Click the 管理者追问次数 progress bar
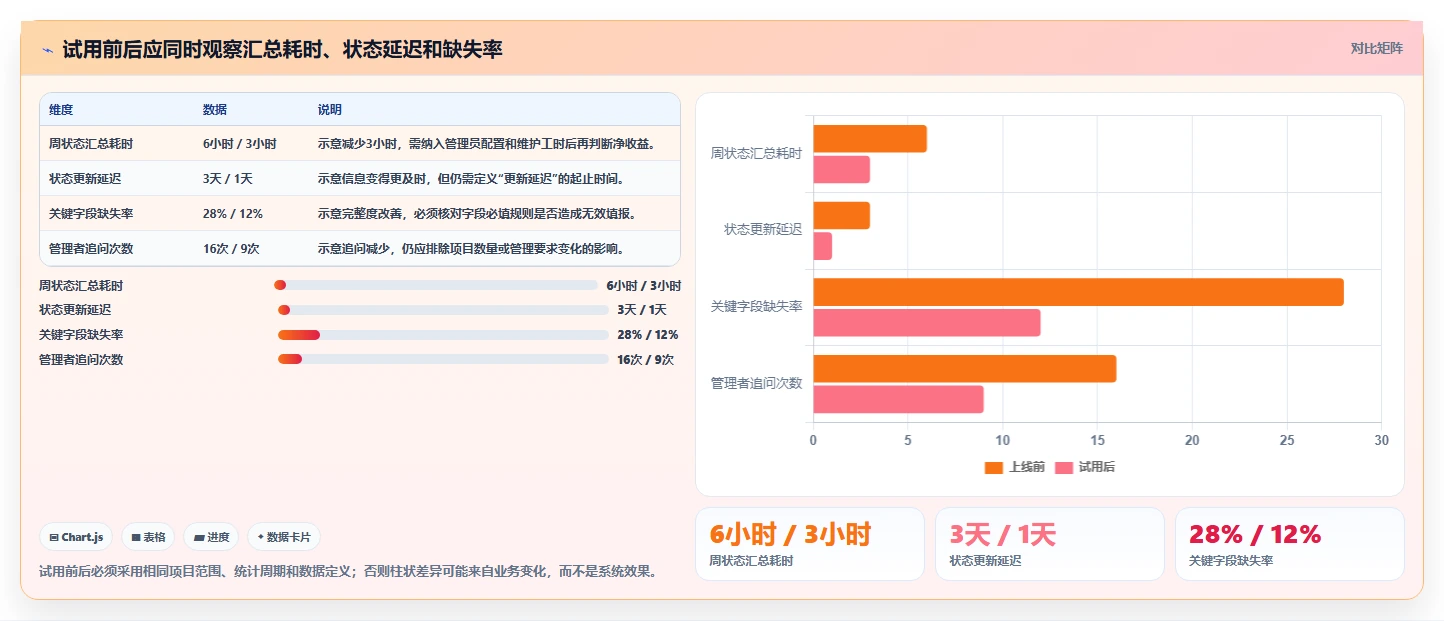 [443, 359]
